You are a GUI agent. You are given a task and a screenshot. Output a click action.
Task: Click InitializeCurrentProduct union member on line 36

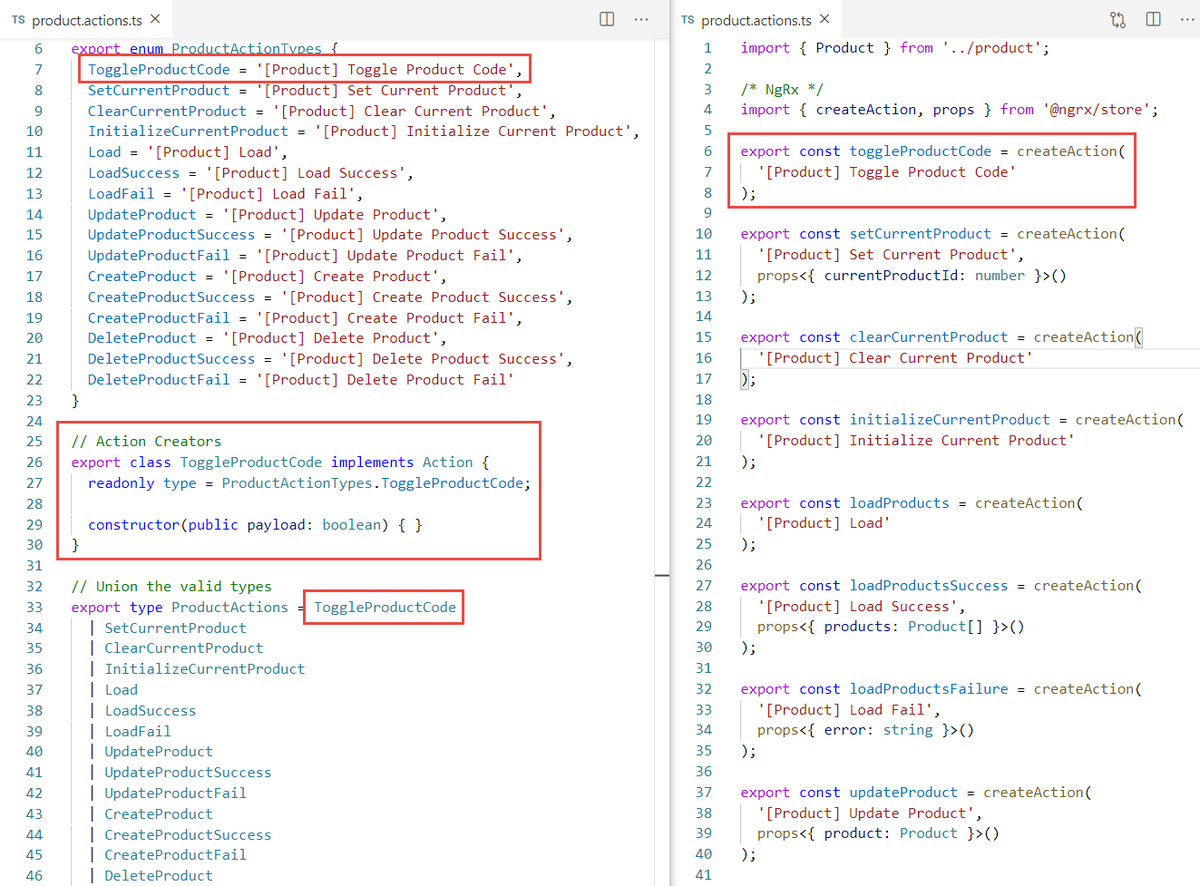(x=205, y=669)
